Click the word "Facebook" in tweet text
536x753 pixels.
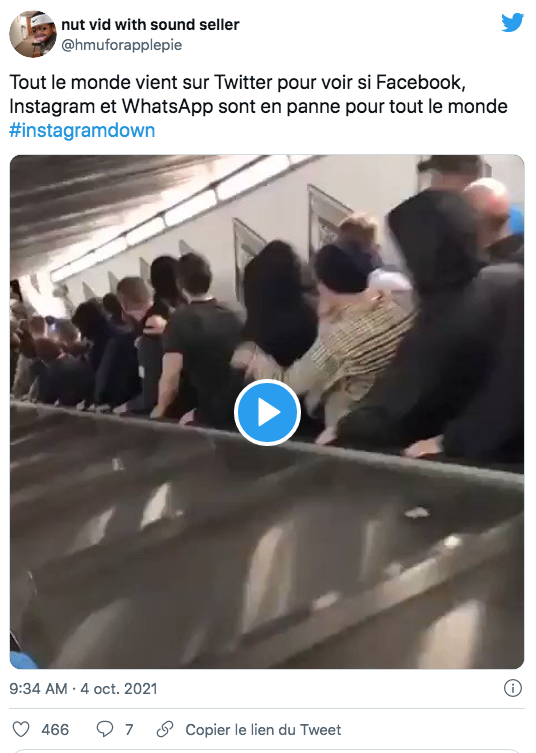click(x=421, y=82)
